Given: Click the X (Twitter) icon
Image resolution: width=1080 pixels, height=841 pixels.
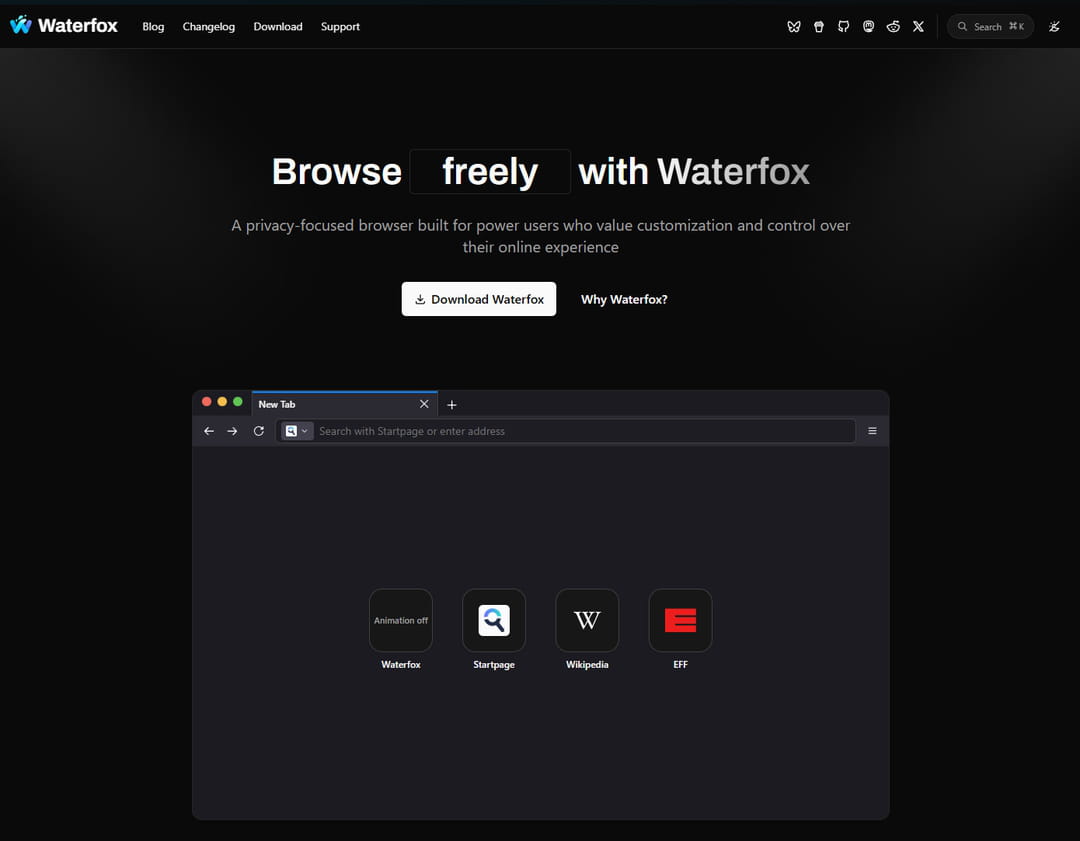Looking at the screenshot, I should click(918, 27).
